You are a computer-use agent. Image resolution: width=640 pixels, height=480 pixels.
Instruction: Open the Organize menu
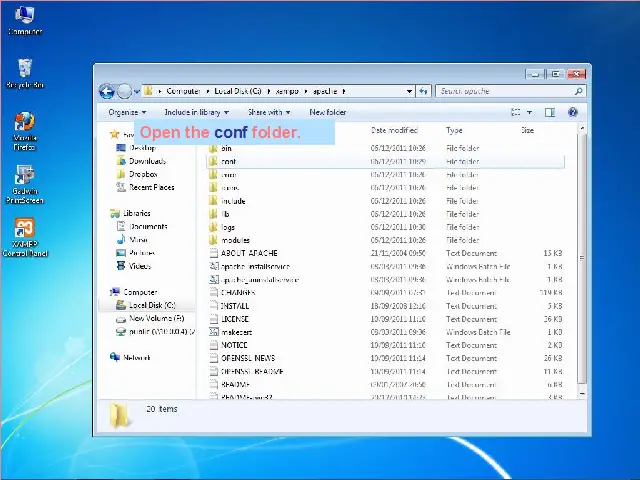coord(127,112)
